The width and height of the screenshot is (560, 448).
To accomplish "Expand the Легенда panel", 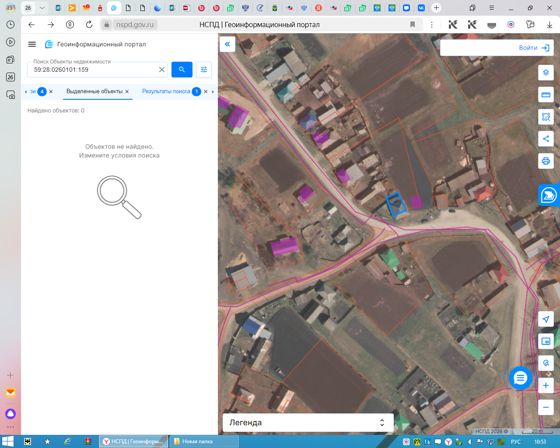I will pos(308,423).
